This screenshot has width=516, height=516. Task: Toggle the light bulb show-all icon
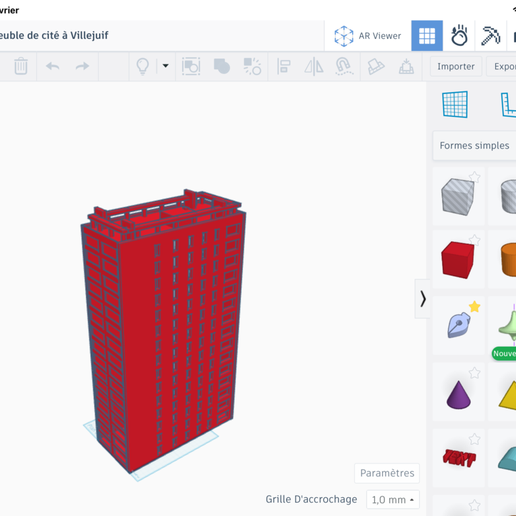click(x=143, y=66)
